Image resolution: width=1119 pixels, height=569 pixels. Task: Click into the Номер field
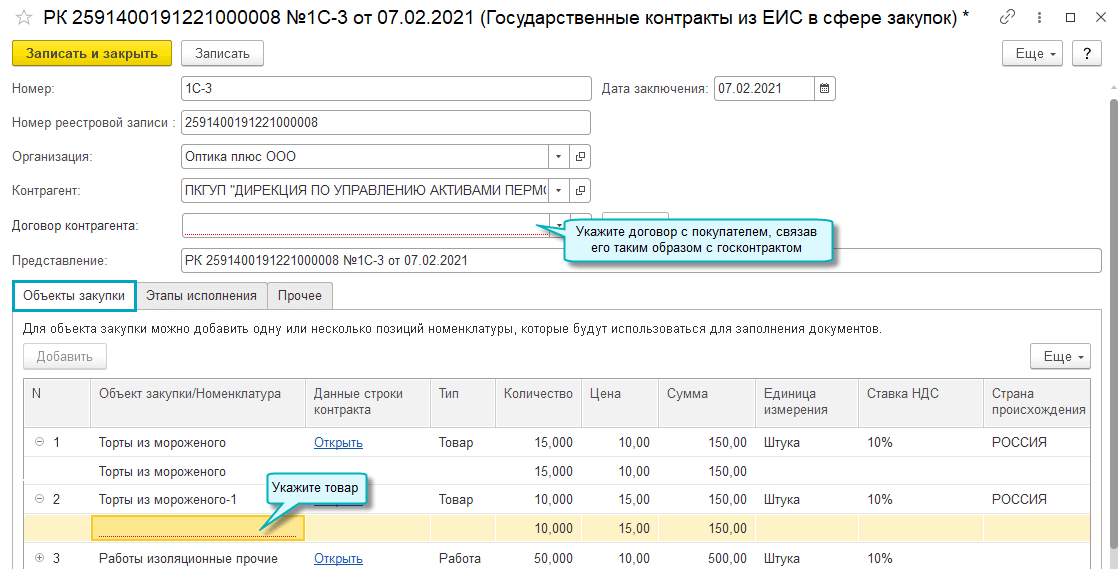386,89
